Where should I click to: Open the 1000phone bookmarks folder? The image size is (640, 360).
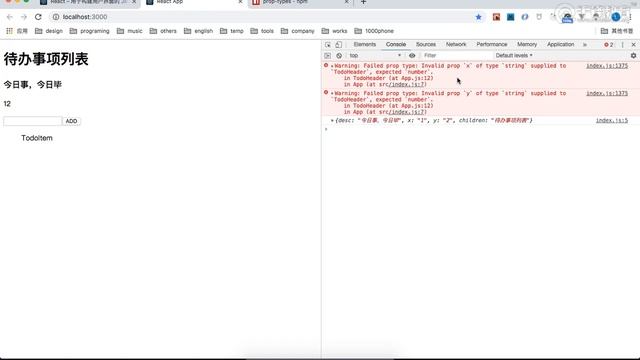374,31
